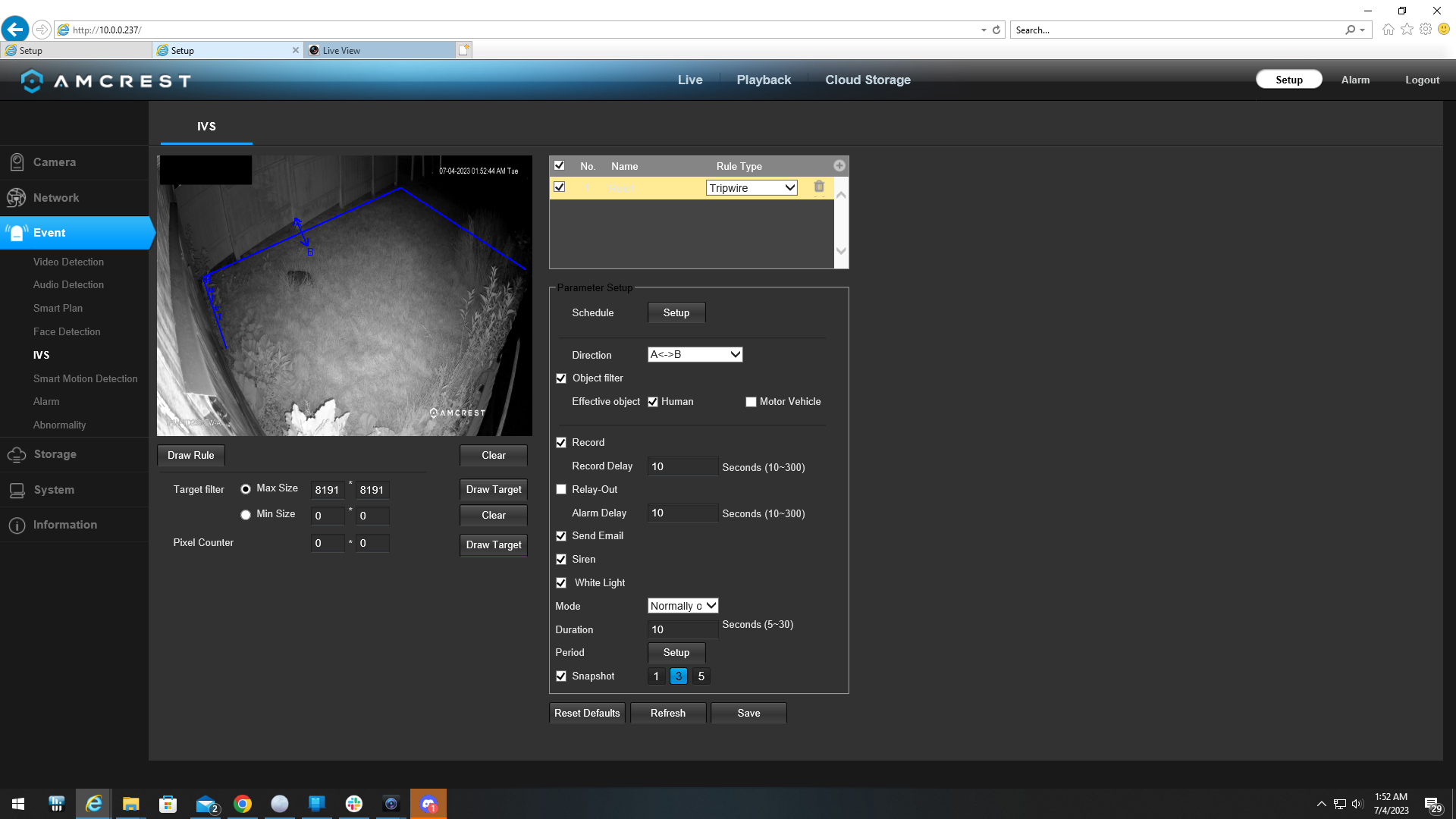
Task: Open Video Detection in Event menu
Action: click(x=68, y=262)
